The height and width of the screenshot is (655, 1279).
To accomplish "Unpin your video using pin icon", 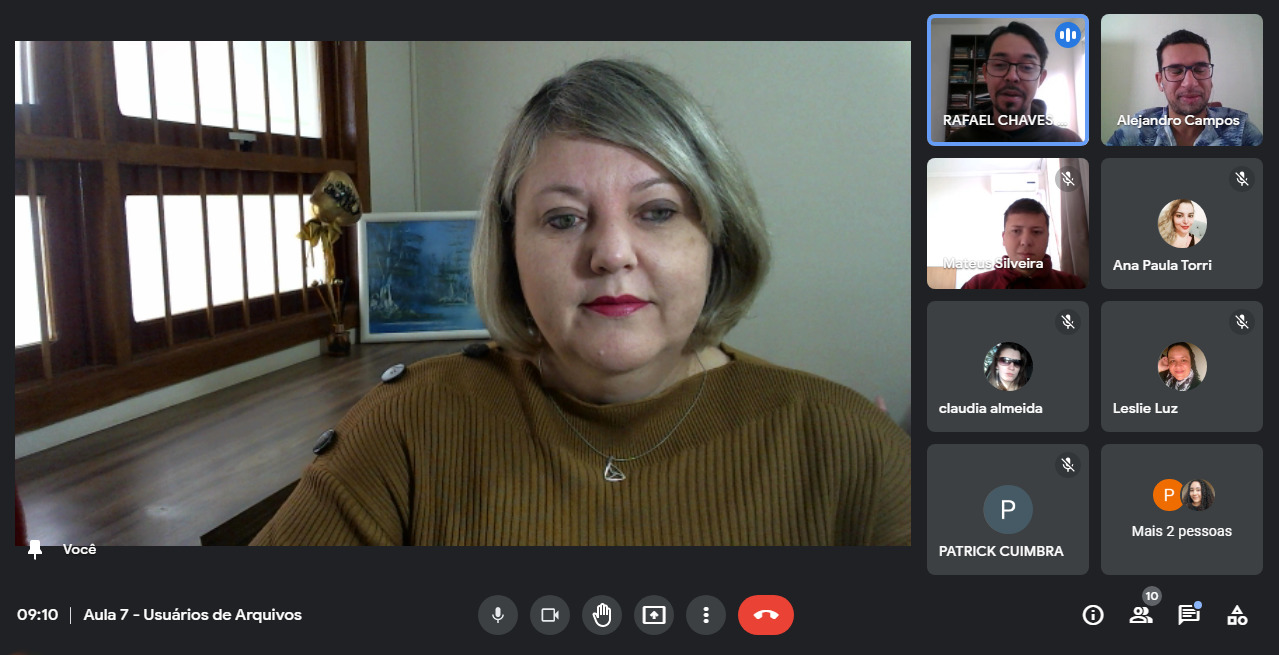I will click(x=36, y=549).
